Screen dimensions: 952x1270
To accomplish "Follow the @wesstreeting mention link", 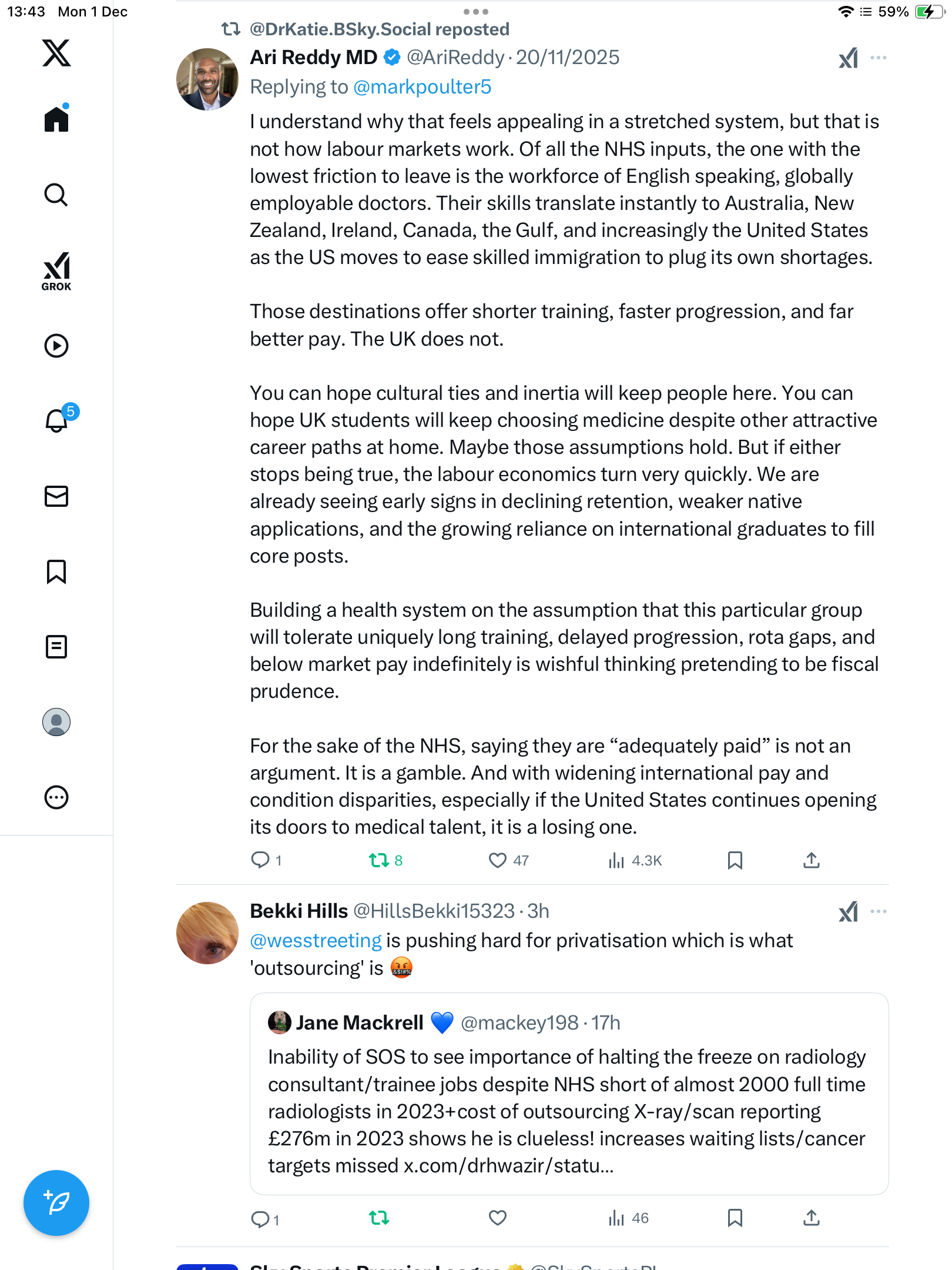I will pyautogui.click(x=316, y=941).
